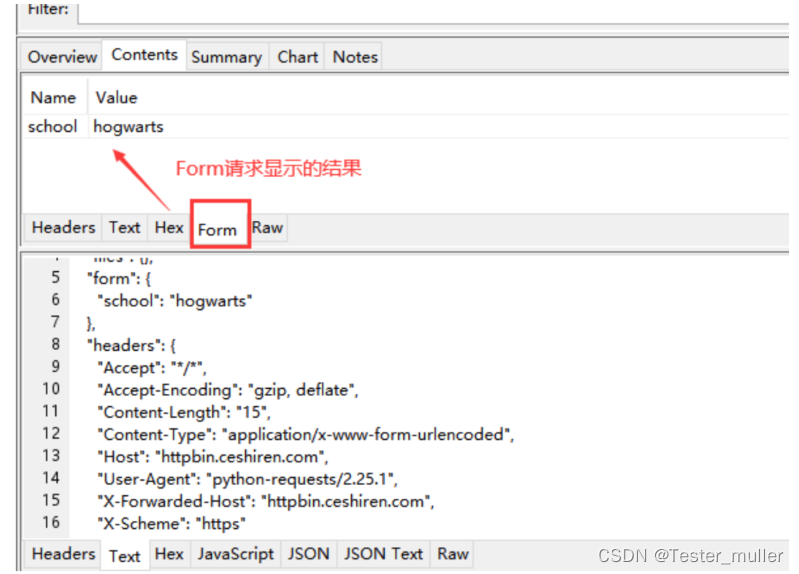Image resolution: width=799 pixels, height=574 pixels.
Task: Select the request Form tab
Action: point(218,229)
